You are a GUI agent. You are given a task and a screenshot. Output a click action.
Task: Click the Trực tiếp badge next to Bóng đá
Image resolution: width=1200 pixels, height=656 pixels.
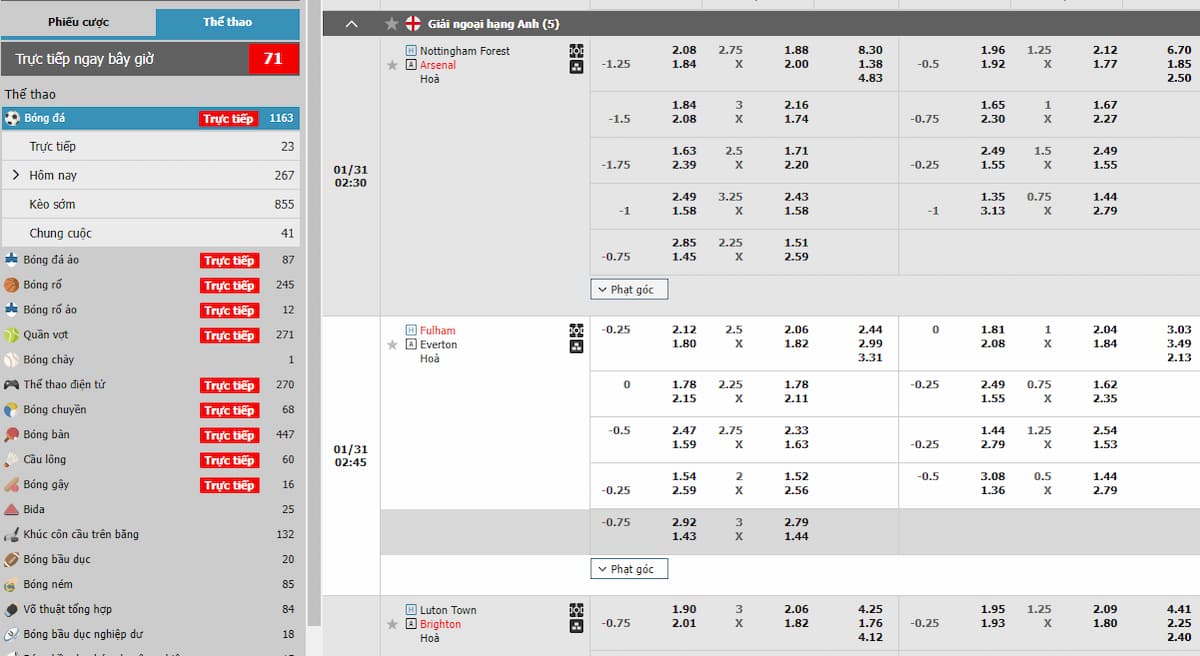[229, 119]
